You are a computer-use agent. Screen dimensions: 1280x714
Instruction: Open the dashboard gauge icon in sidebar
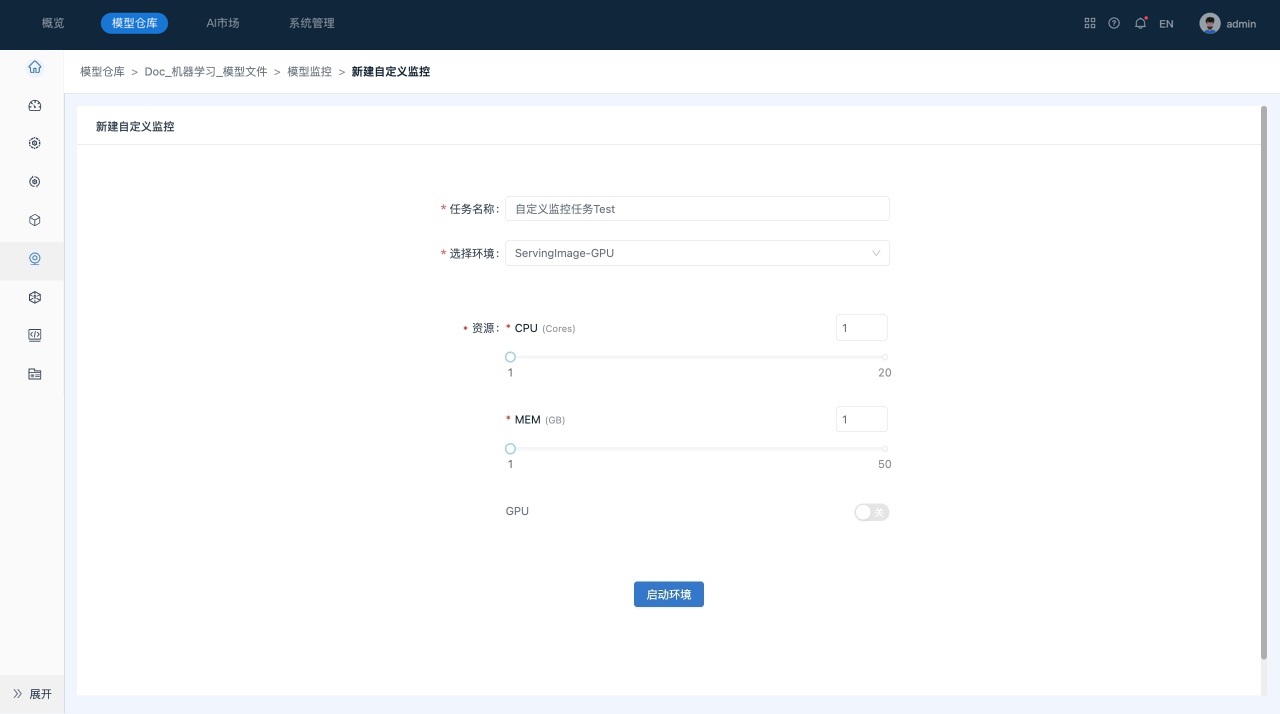click(35, 105)
